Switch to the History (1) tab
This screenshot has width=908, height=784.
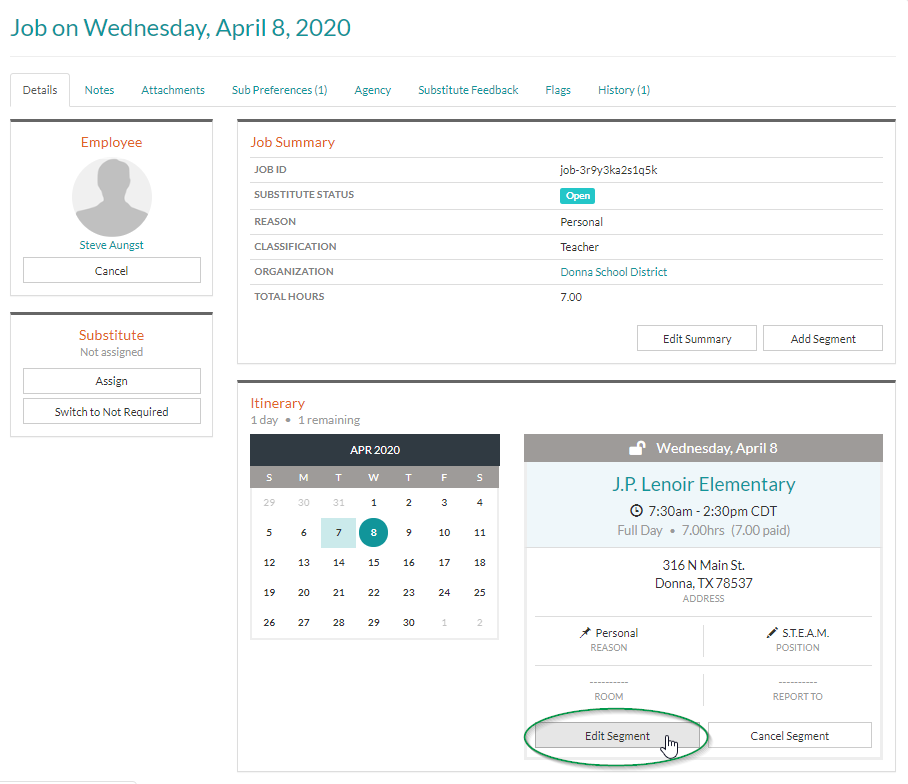[x=624, y=90]
